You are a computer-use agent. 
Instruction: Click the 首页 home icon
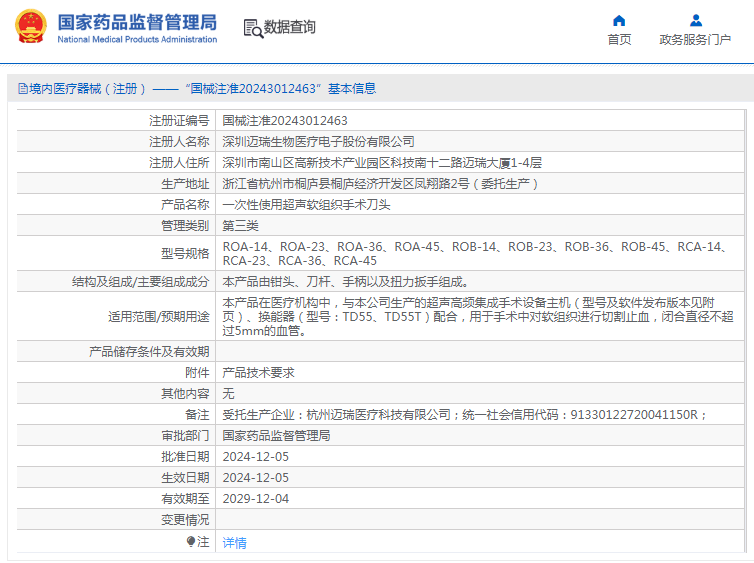[619, 21]
